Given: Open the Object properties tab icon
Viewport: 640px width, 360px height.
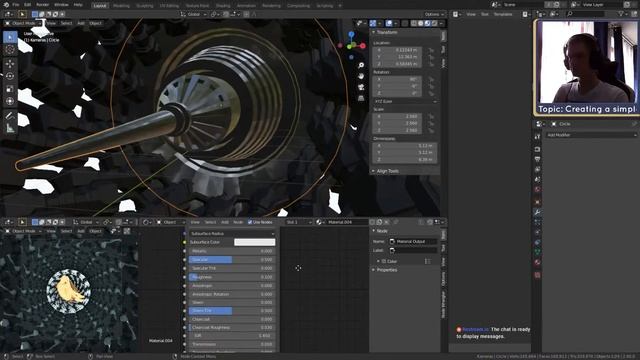Looking at the screenshot, I should 537,202.
